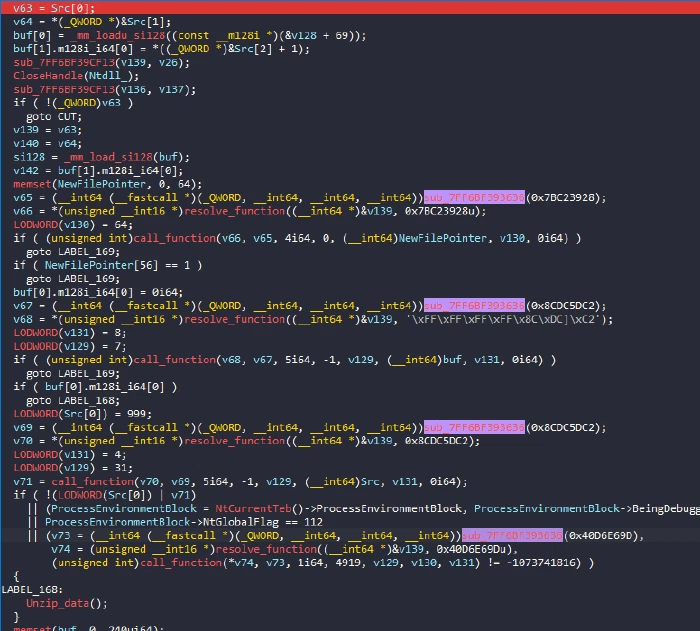Select NtGlobalFlag == 112 comparison
This screenshot has width=700, height=631.
tap(263, 522)
